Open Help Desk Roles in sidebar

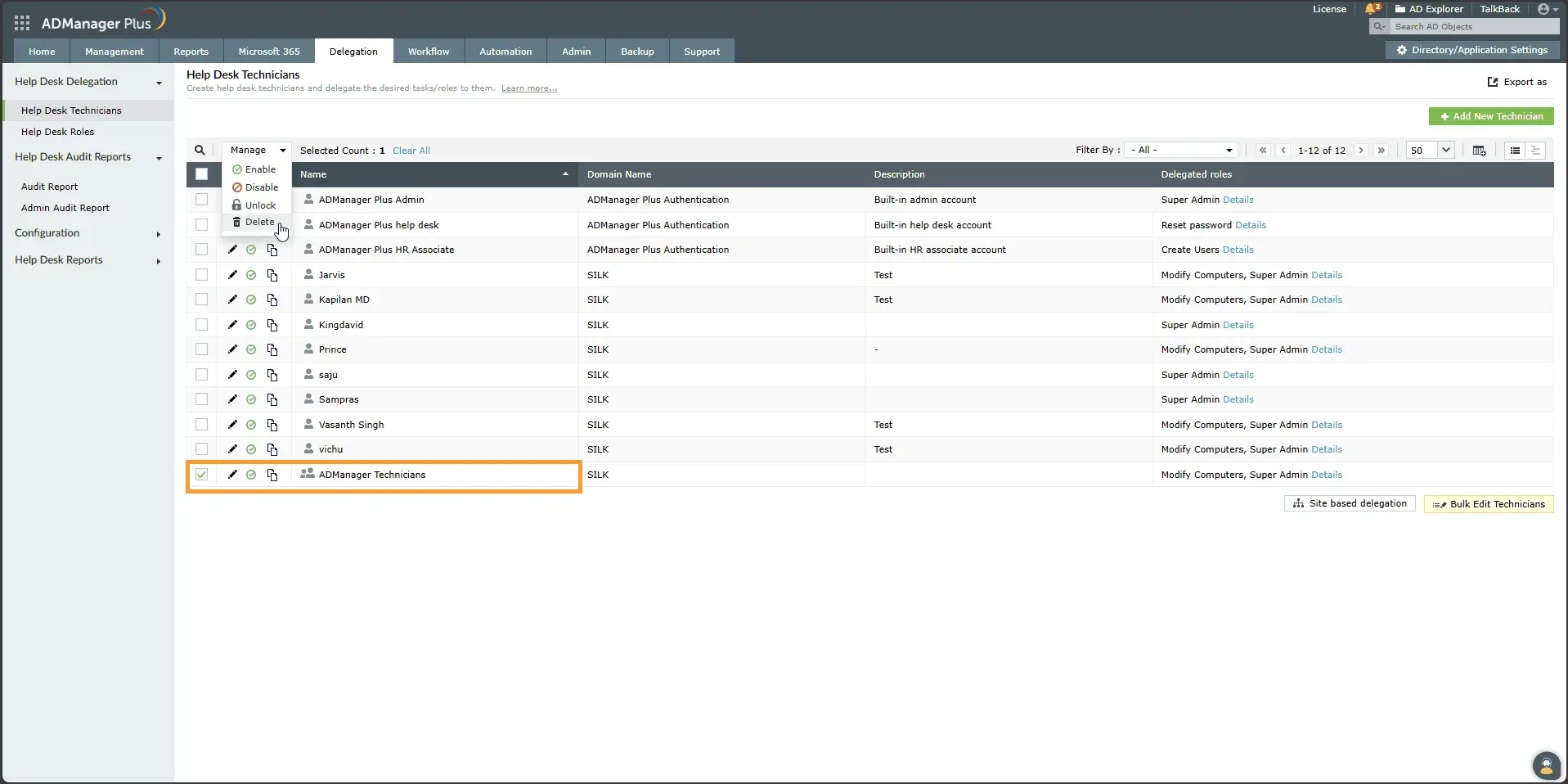[x=57, y=132]
